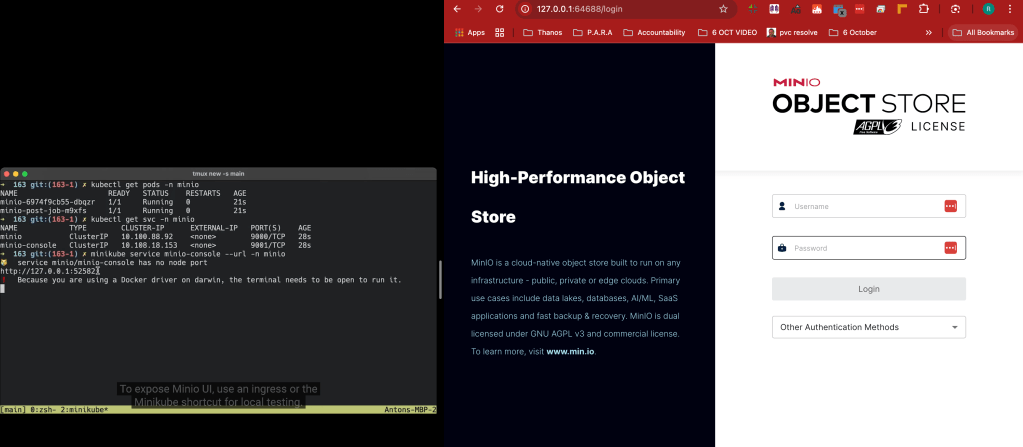Open the Chrome three-dot menu
Image resolution: width=1023 pixels, height=447 pixels.
pyautogui.click(x=1011, y=9)
